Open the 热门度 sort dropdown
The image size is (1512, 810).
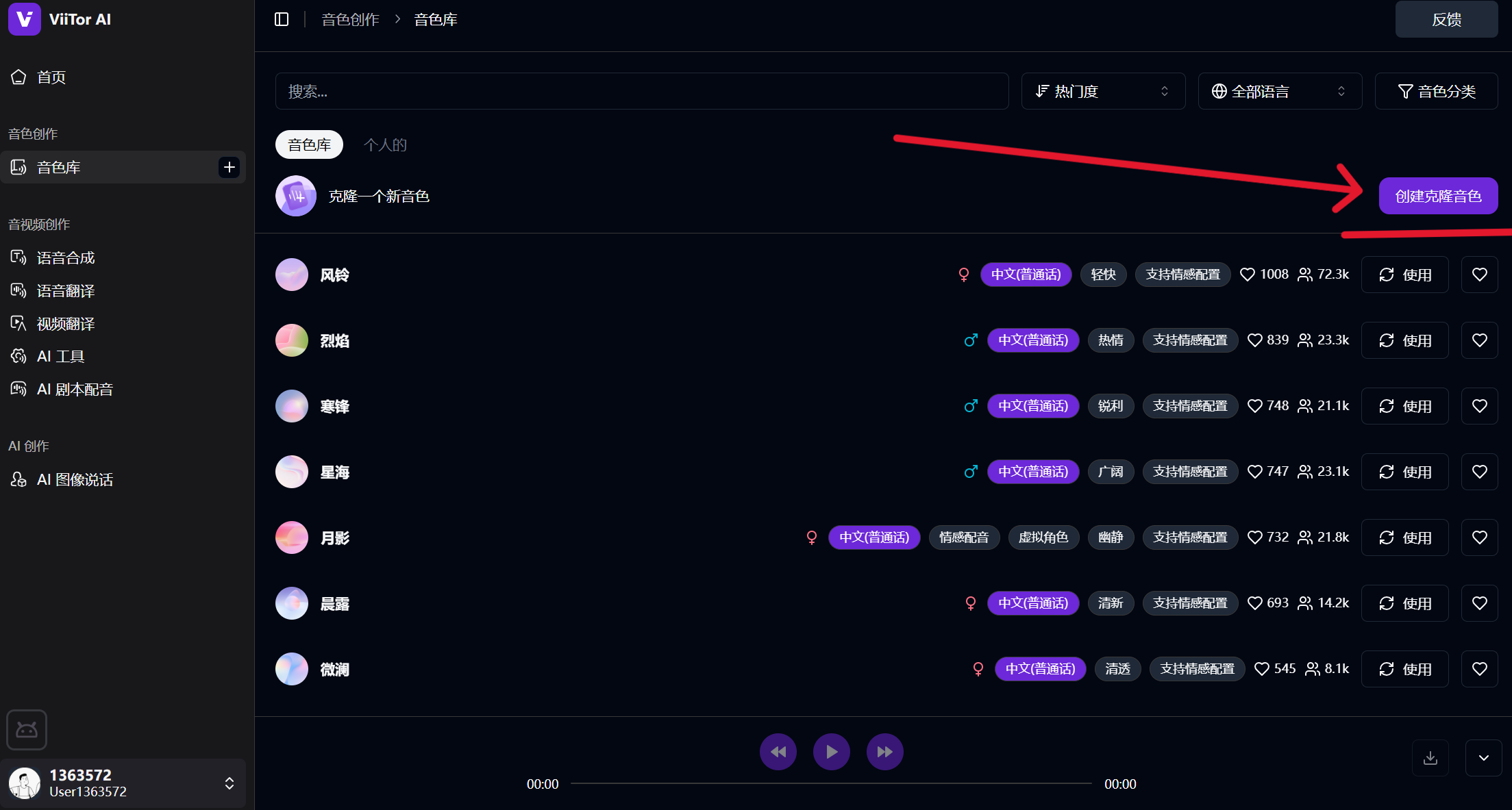[x=1102, y=91]
